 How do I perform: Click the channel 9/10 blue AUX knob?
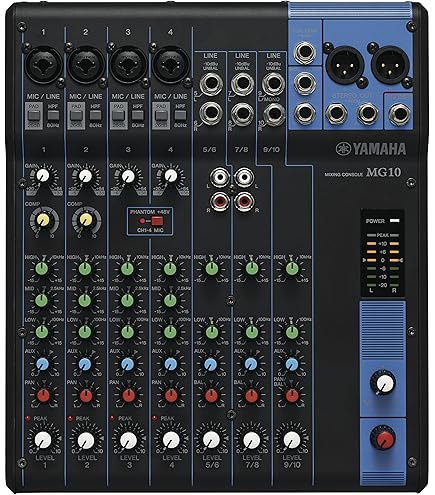point(292,364)
